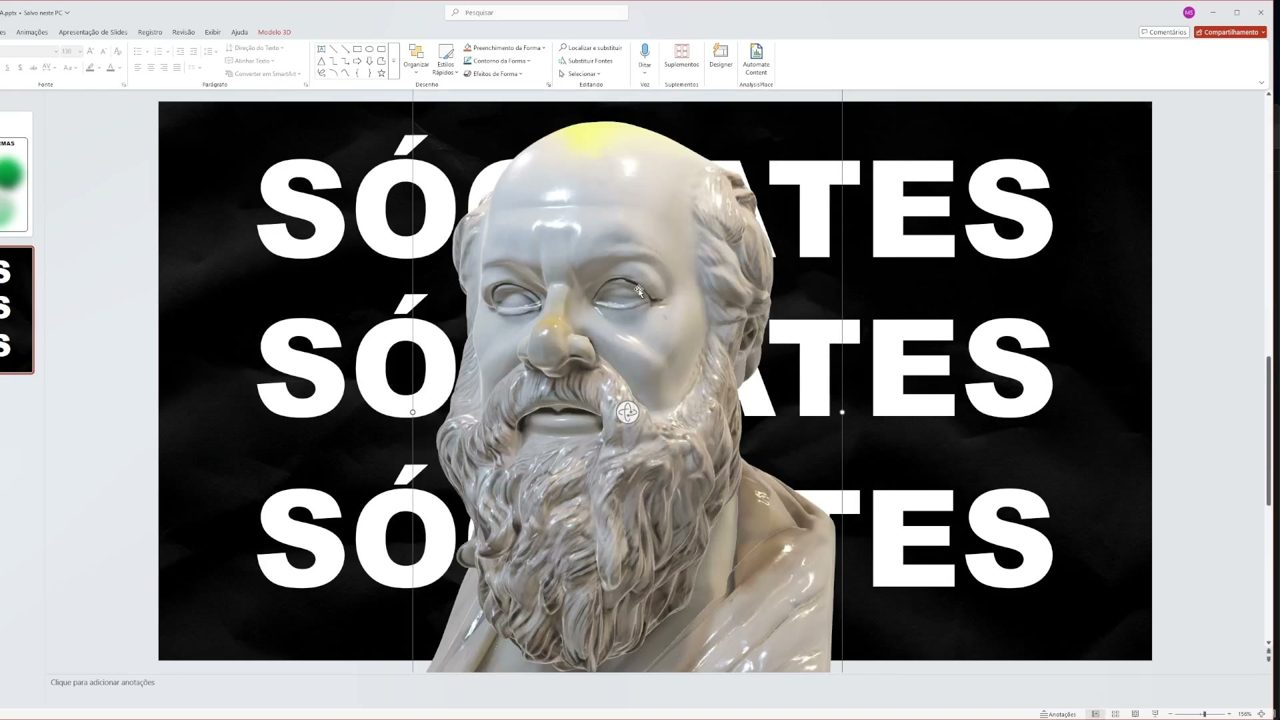This screenshot has width=1280, height=720.
Task: Collapse the ribbon with the chevron
Action: [x=1262, y=83]
